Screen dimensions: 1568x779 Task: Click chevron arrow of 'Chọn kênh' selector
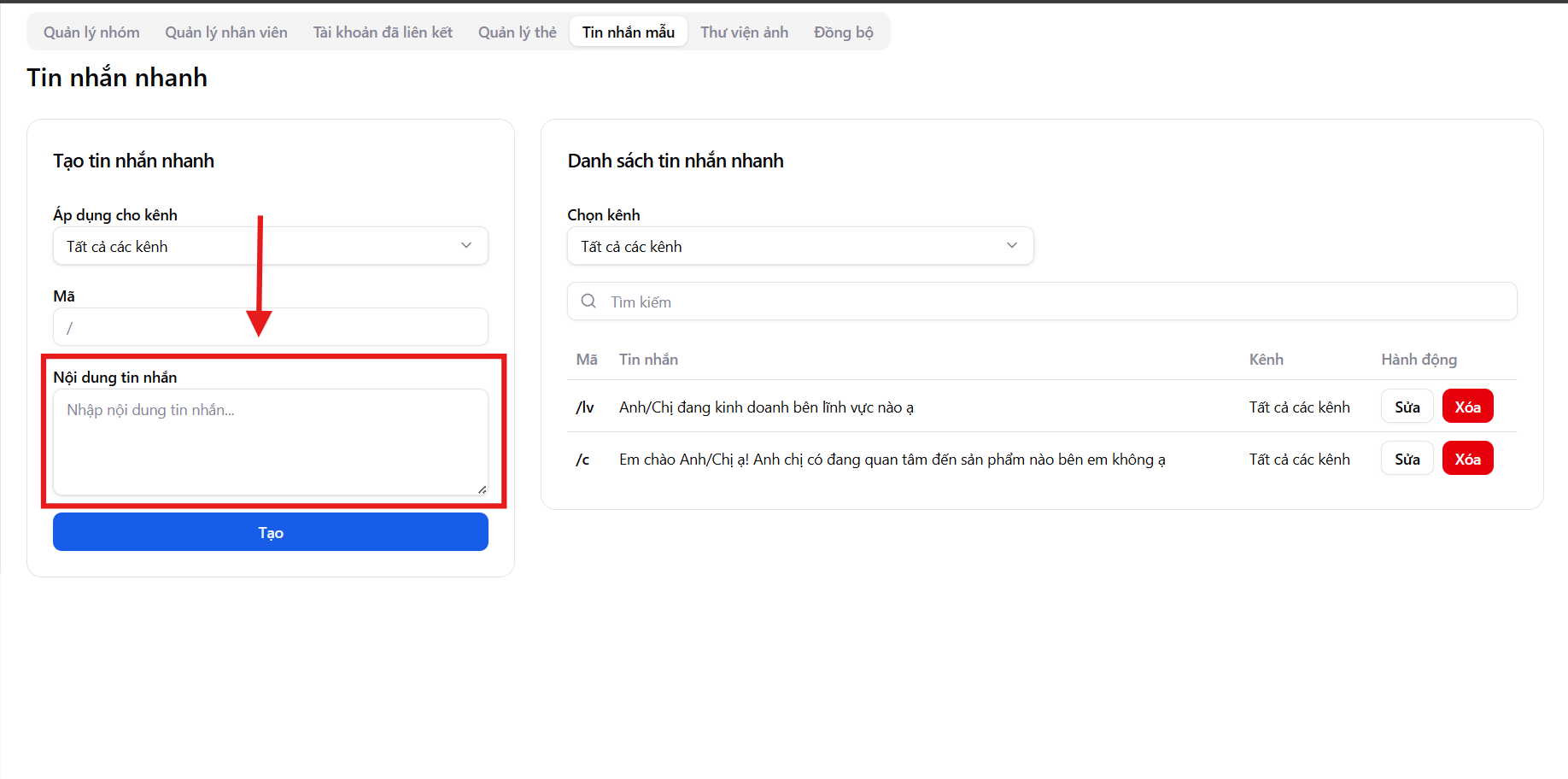pyautogui.click(x=1012, y=246)
